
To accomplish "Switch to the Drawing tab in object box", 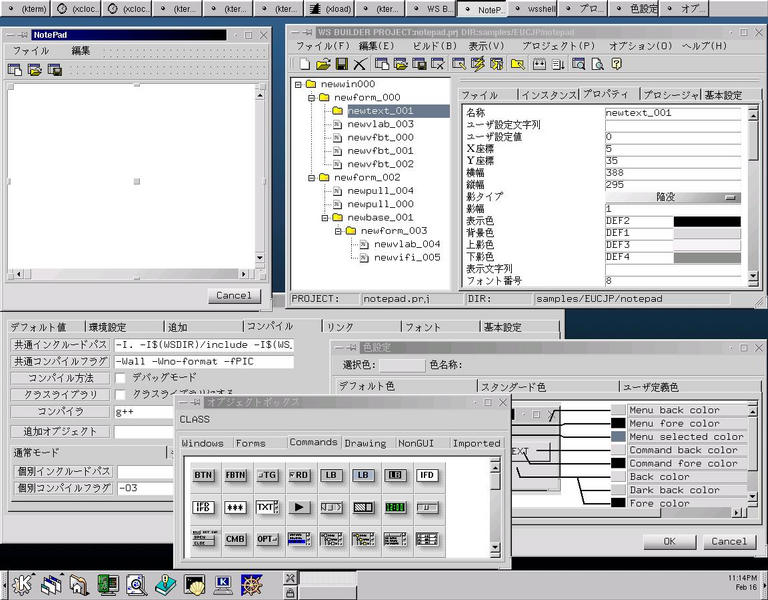I will pos(365,443).
